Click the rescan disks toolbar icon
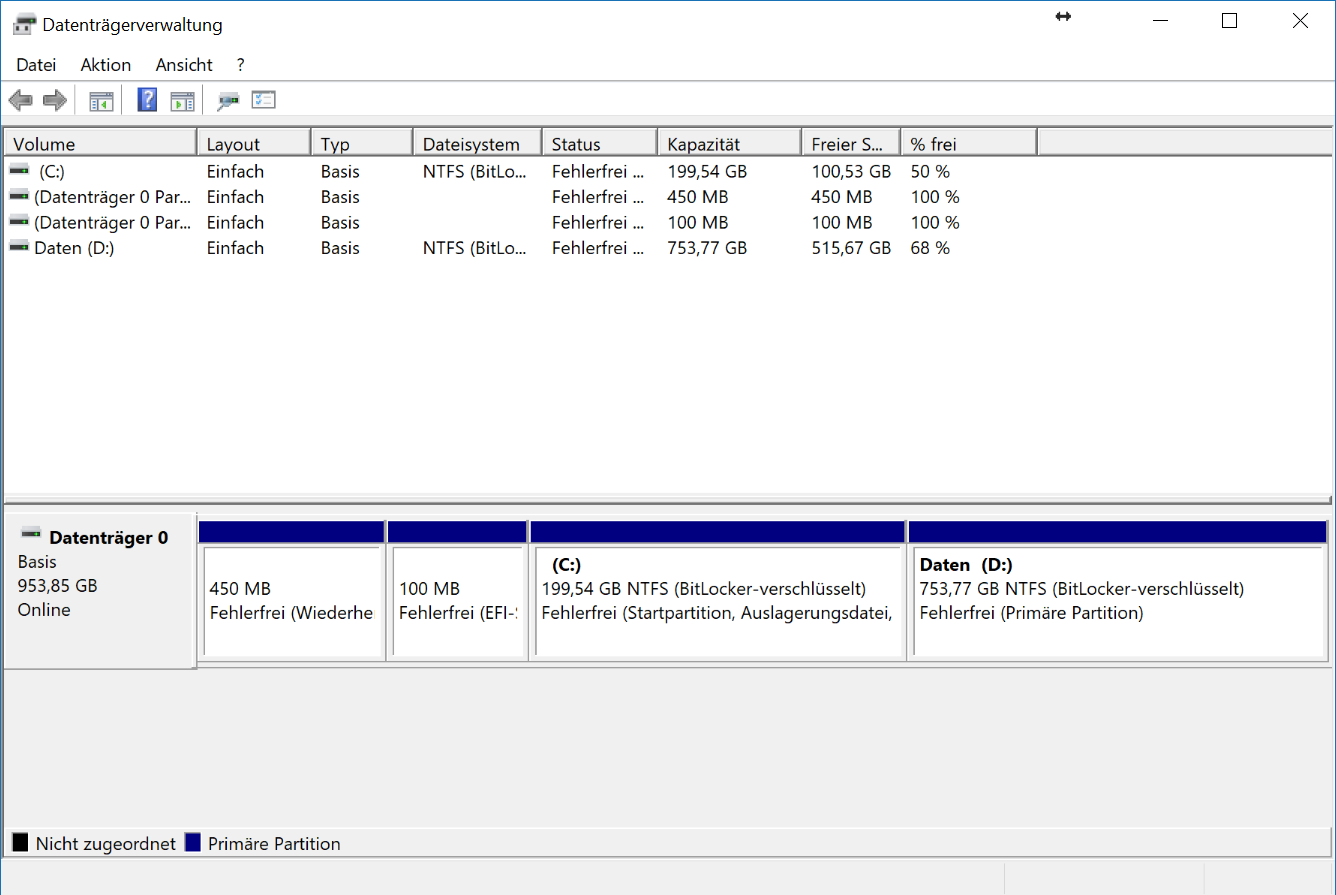Image resolution: width=1336 pixels, height=895 pixels. (229, 100)
